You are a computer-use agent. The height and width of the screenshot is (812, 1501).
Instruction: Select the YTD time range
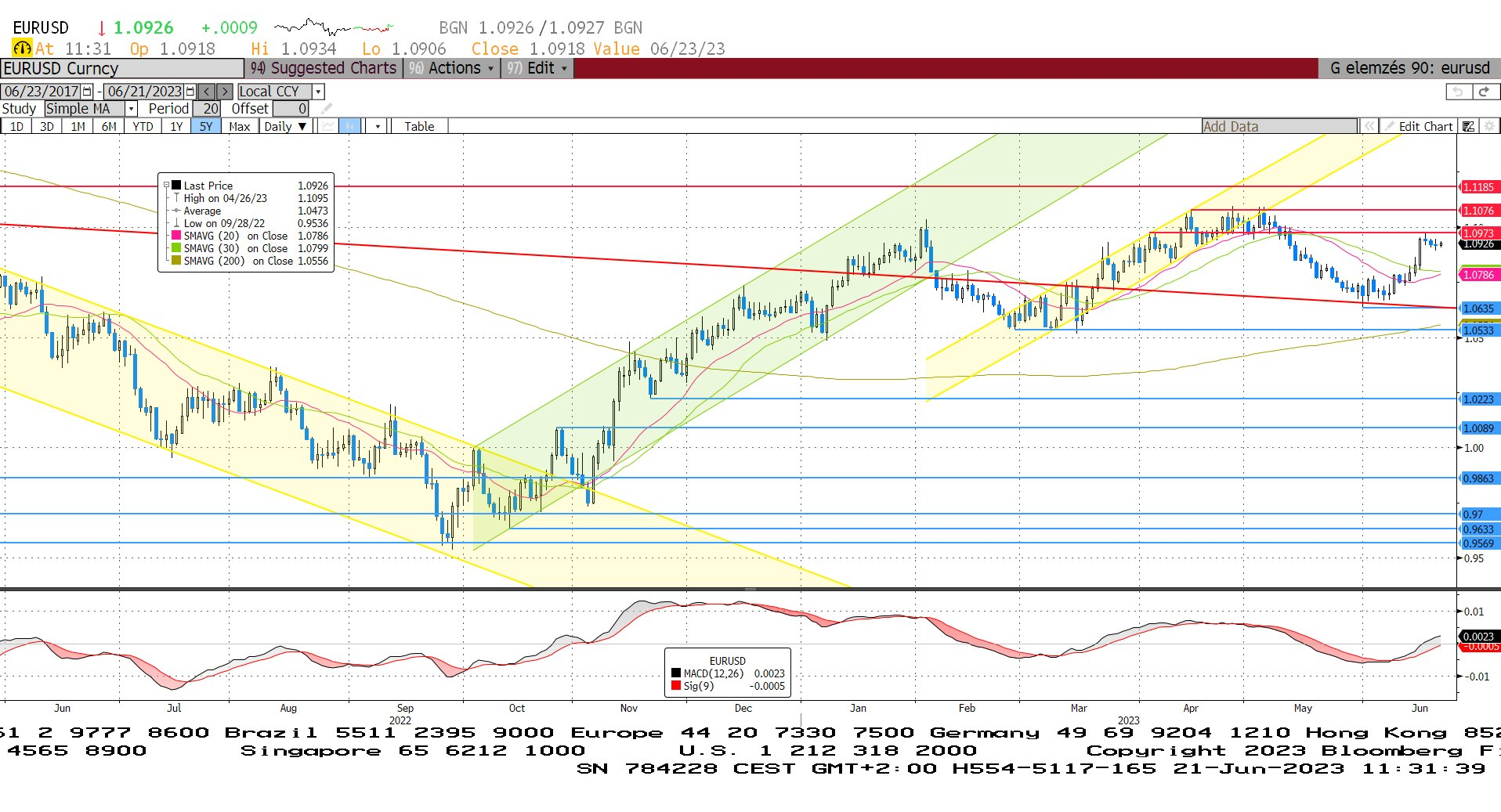click(x=143, y=126)
